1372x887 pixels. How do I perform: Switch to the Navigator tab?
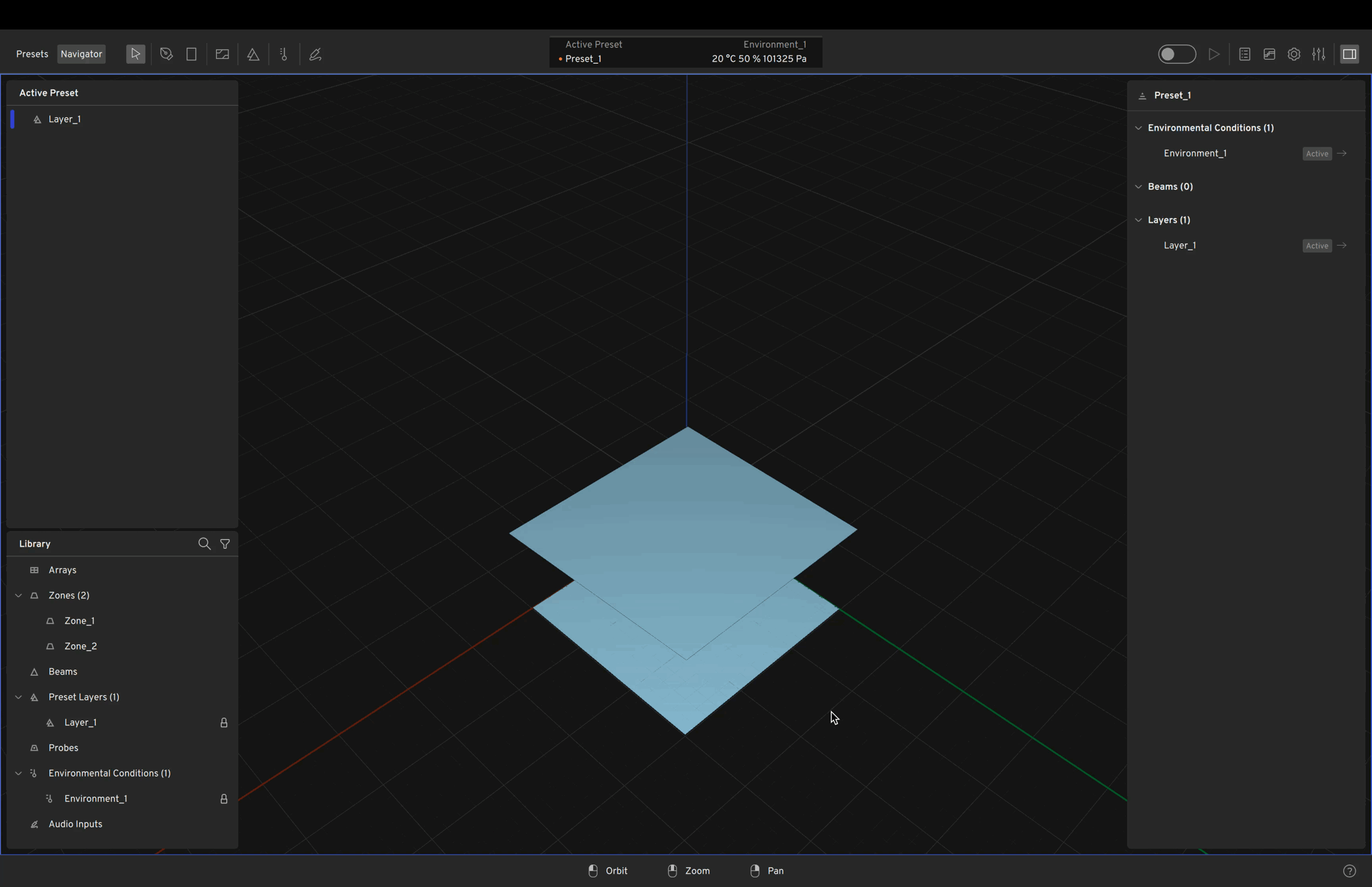coord(81,54)
